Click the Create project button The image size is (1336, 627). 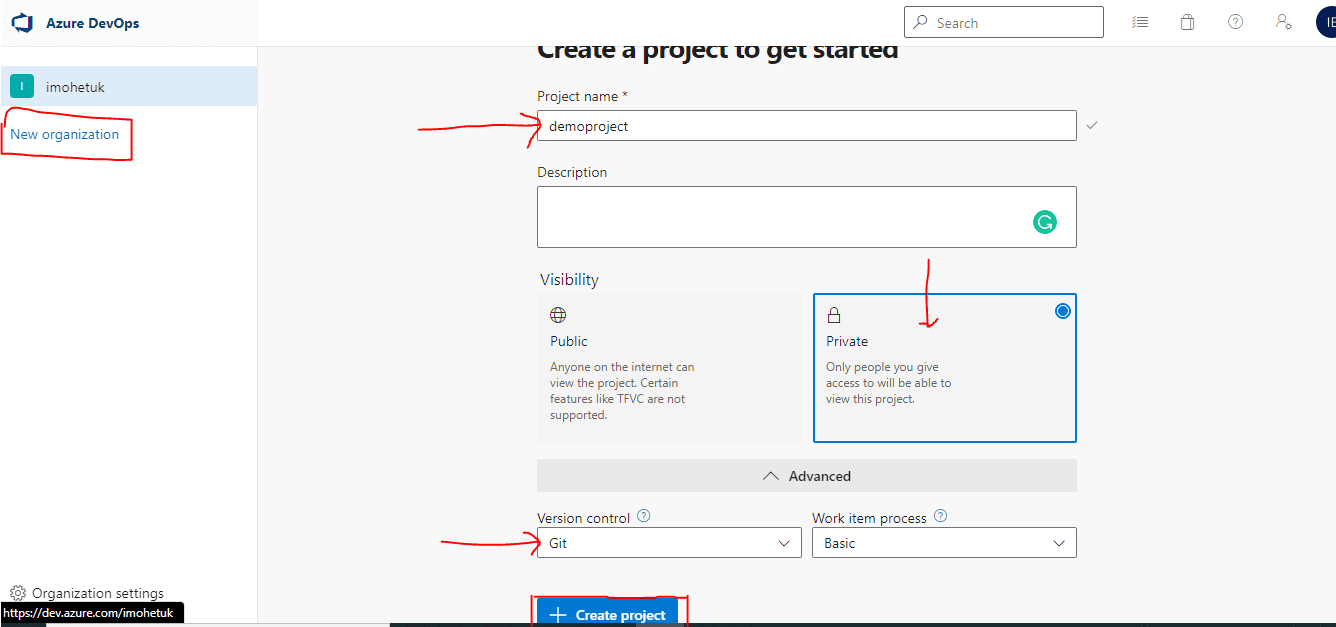[x=608, y=614]
